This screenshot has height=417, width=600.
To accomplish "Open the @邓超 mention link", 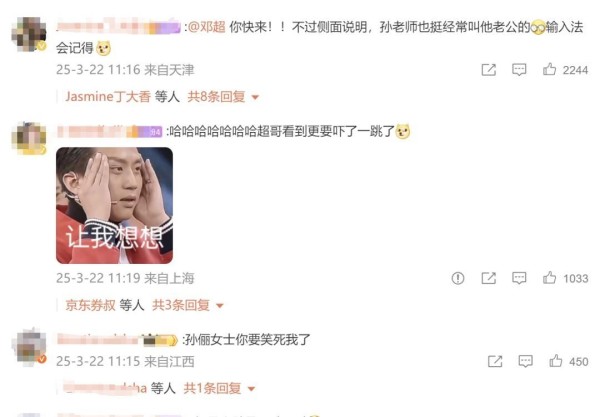I will [207, 27].
